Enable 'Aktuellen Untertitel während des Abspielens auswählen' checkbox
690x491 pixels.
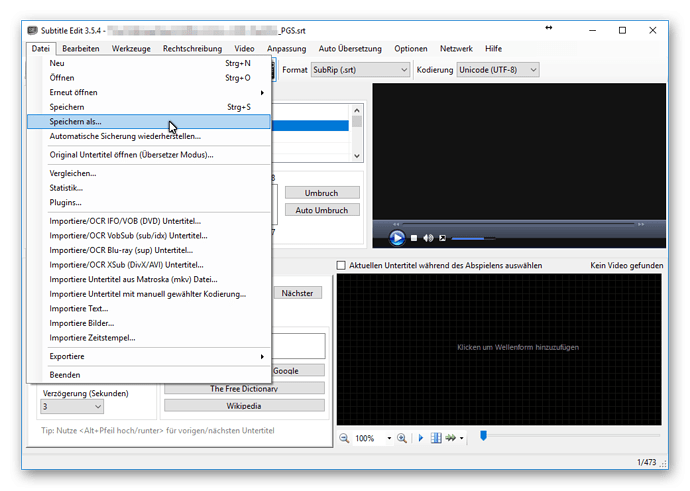pyautogui.click(x=341, y=265)
